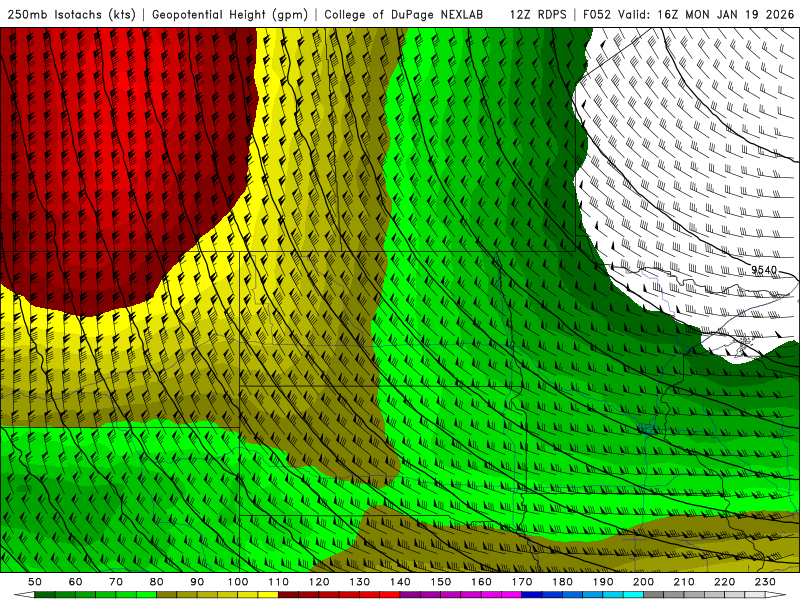
Task: Click the cyan swatch just before 200
Action: point(634,595)
